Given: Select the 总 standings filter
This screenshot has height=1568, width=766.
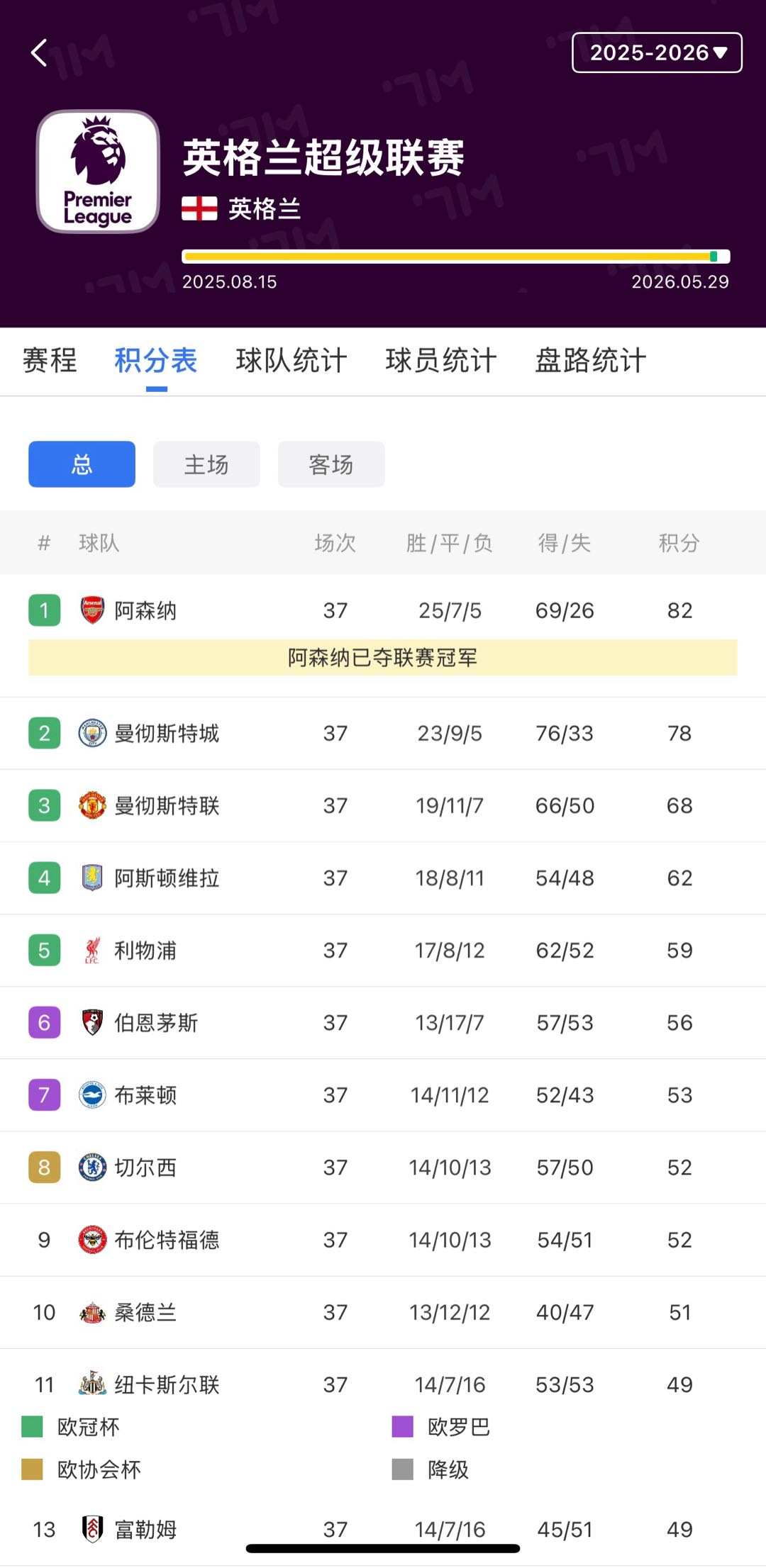Looking at the screenshot, I should [82, 464].
